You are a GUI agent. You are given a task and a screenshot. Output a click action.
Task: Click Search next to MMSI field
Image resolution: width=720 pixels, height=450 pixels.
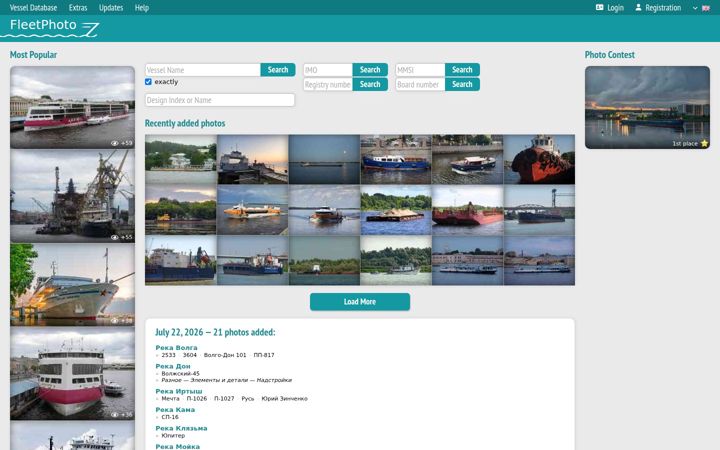[462, 70]
